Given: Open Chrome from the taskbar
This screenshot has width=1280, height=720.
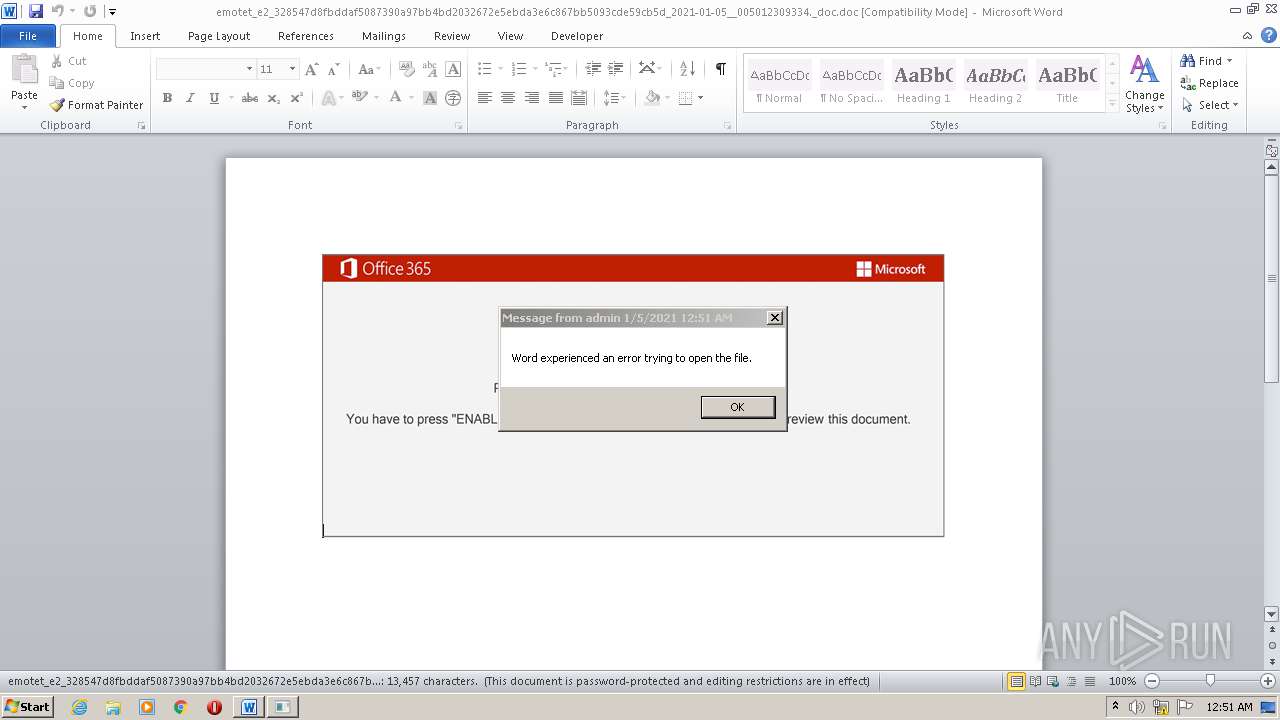Looking at the screenshot, I should 180,707.
